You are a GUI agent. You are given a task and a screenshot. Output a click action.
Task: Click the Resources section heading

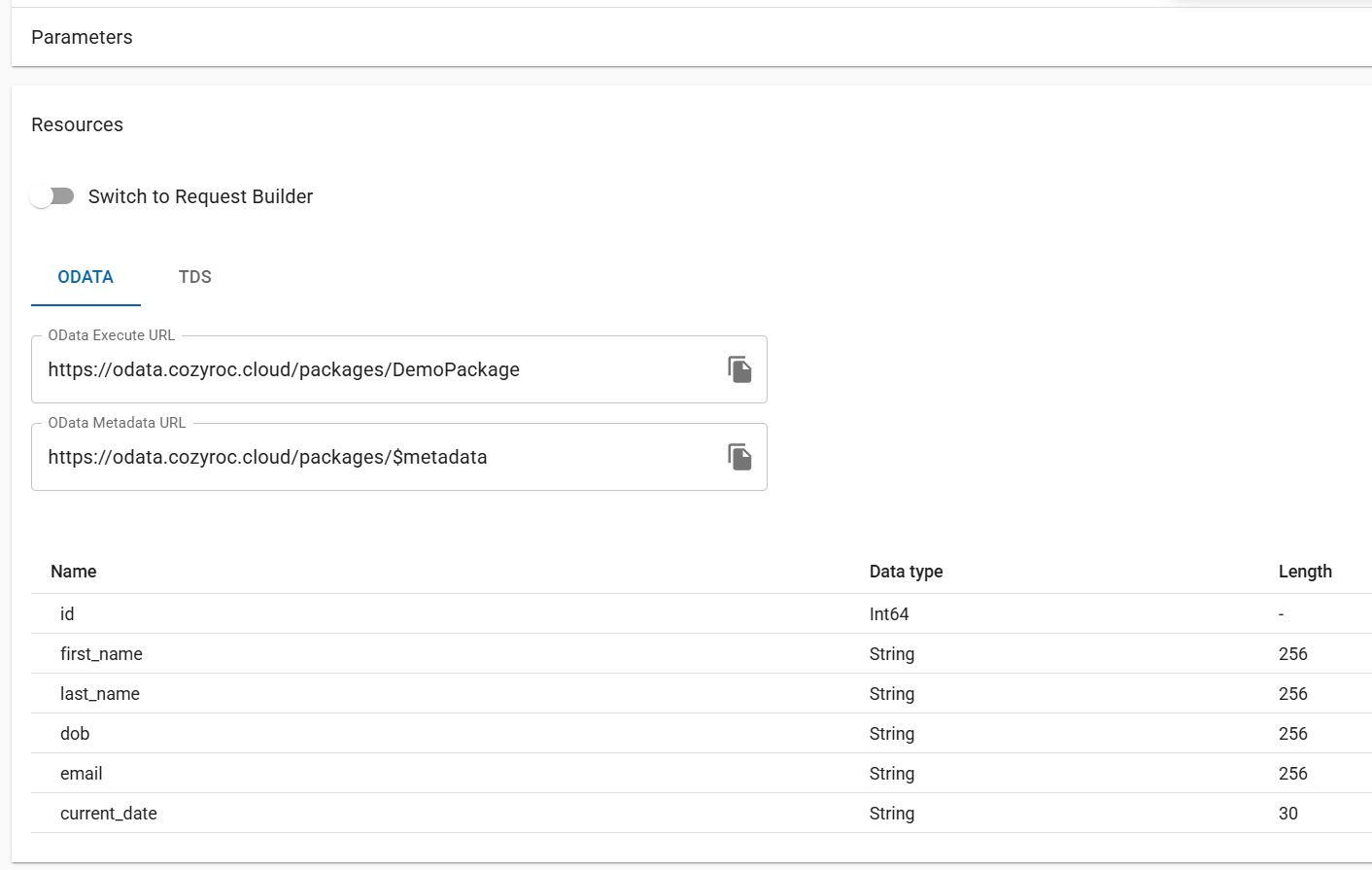(77, 124)
